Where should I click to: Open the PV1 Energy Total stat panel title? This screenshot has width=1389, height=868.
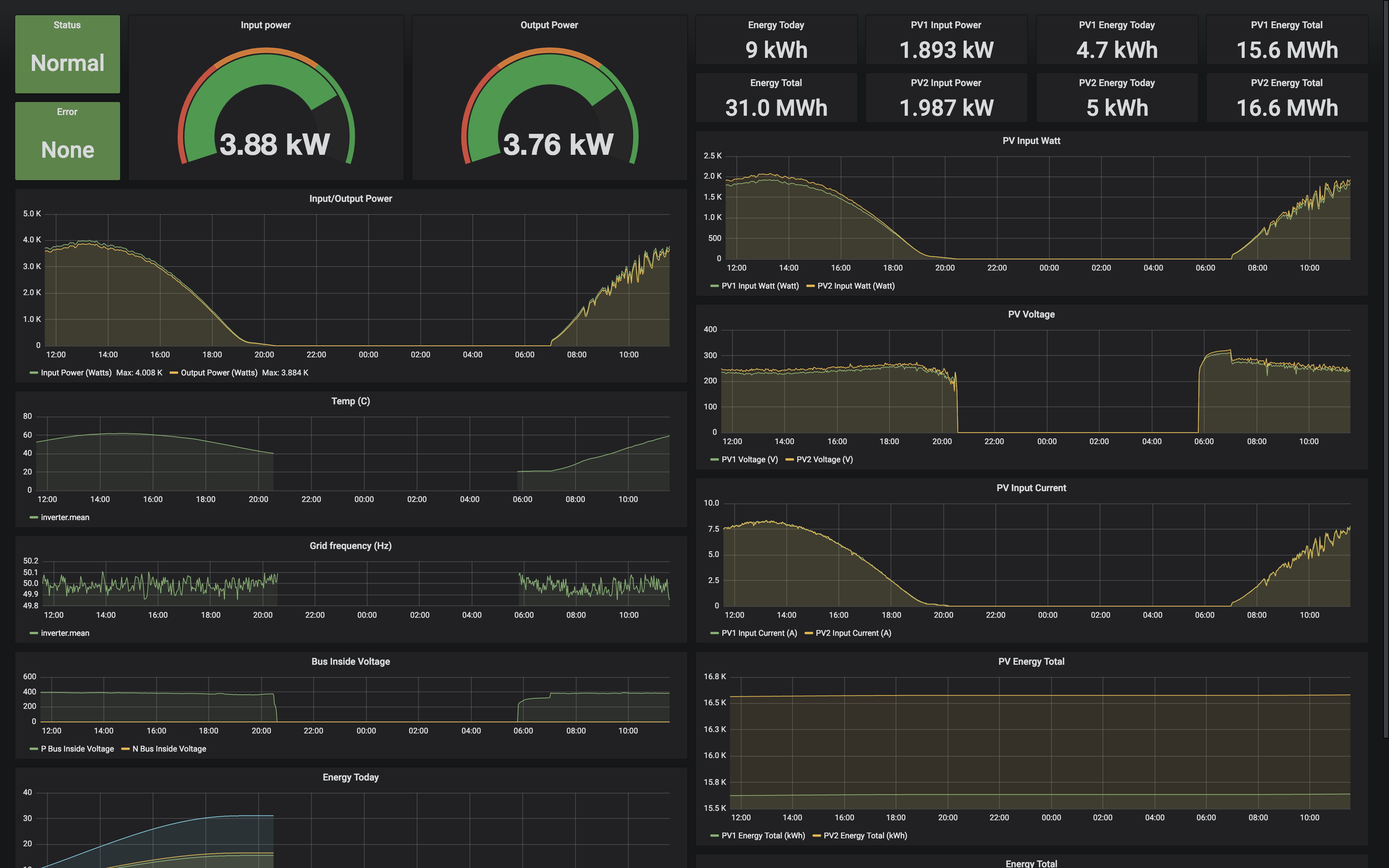(1287, 25)
